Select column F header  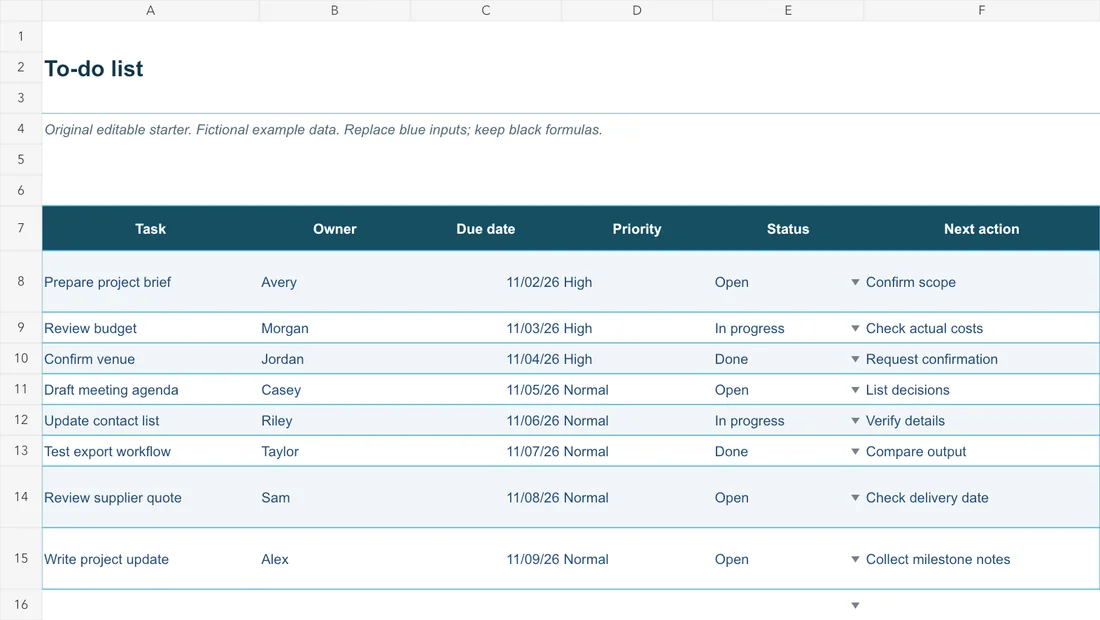(x=981, y=11)
